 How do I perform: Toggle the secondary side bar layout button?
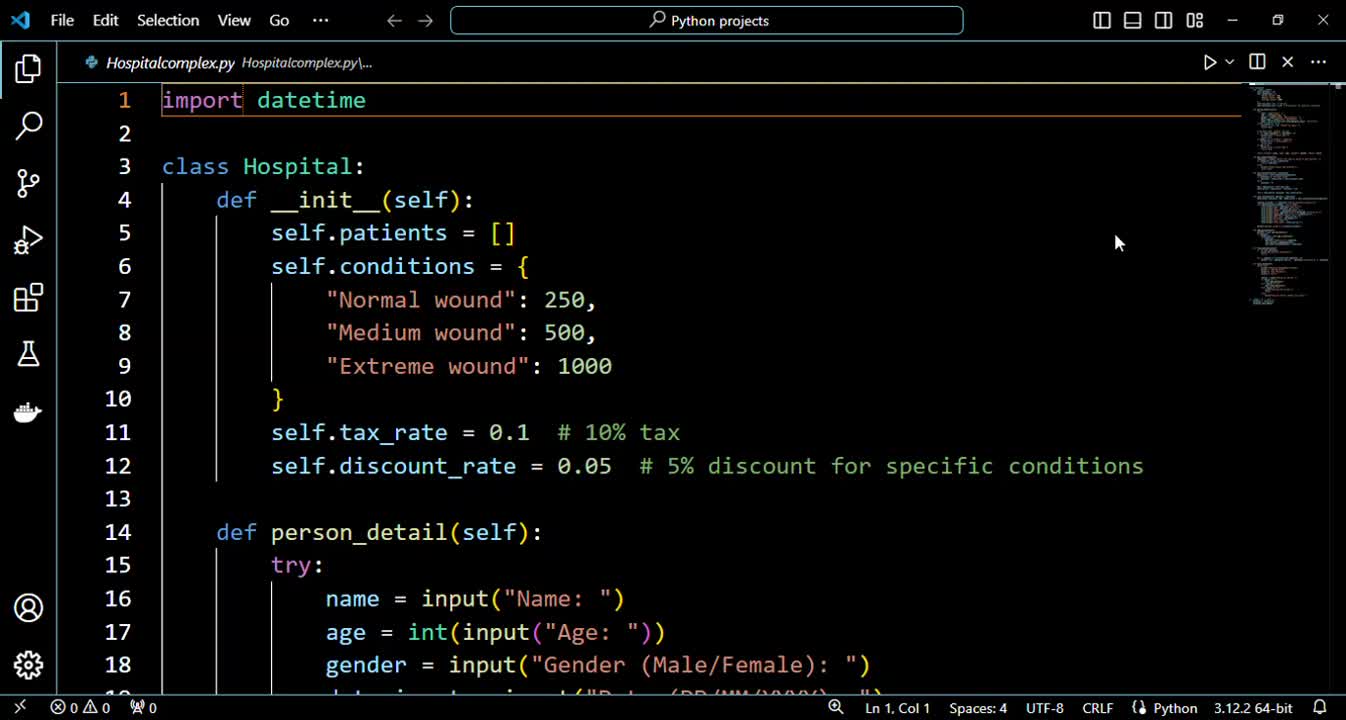point(1164,20)
